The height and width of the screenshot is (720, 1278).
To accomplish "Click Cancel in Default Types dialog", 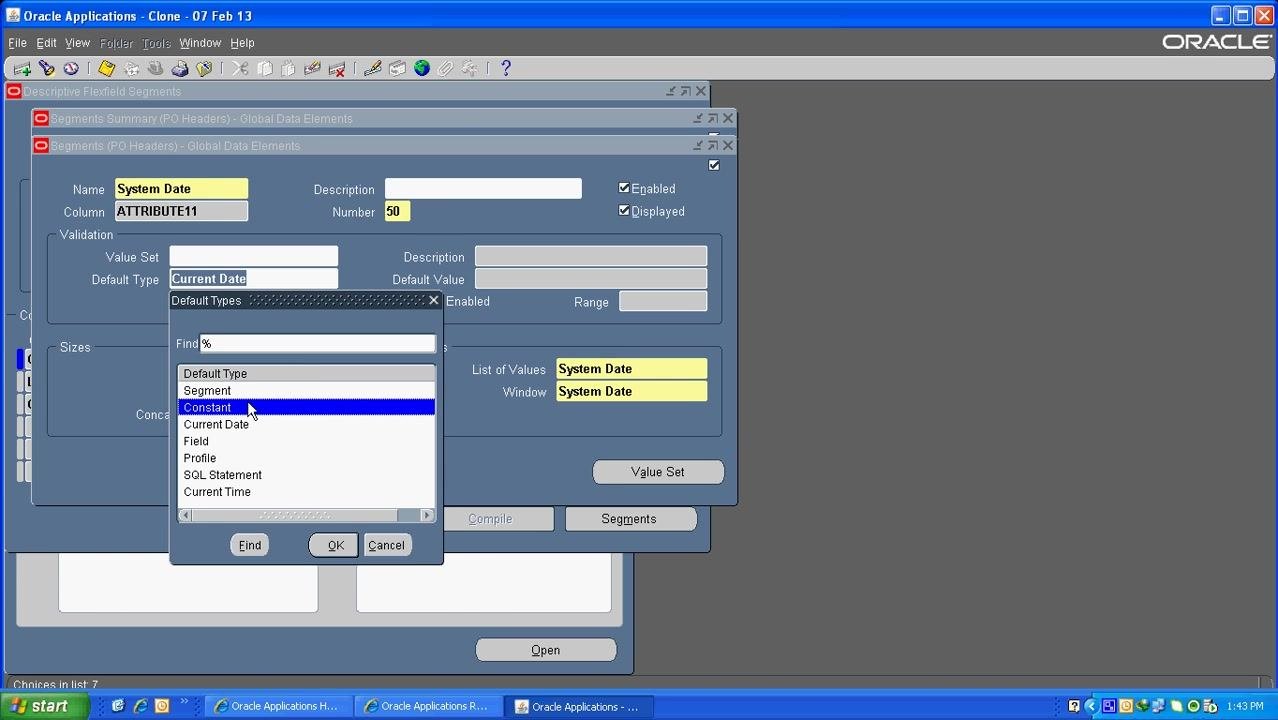I will [x=386, y=545].
